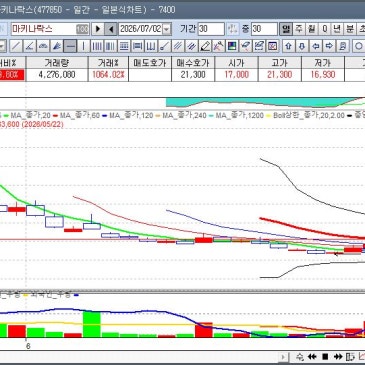Click the previous stock left-arrow button

(111, 29)
